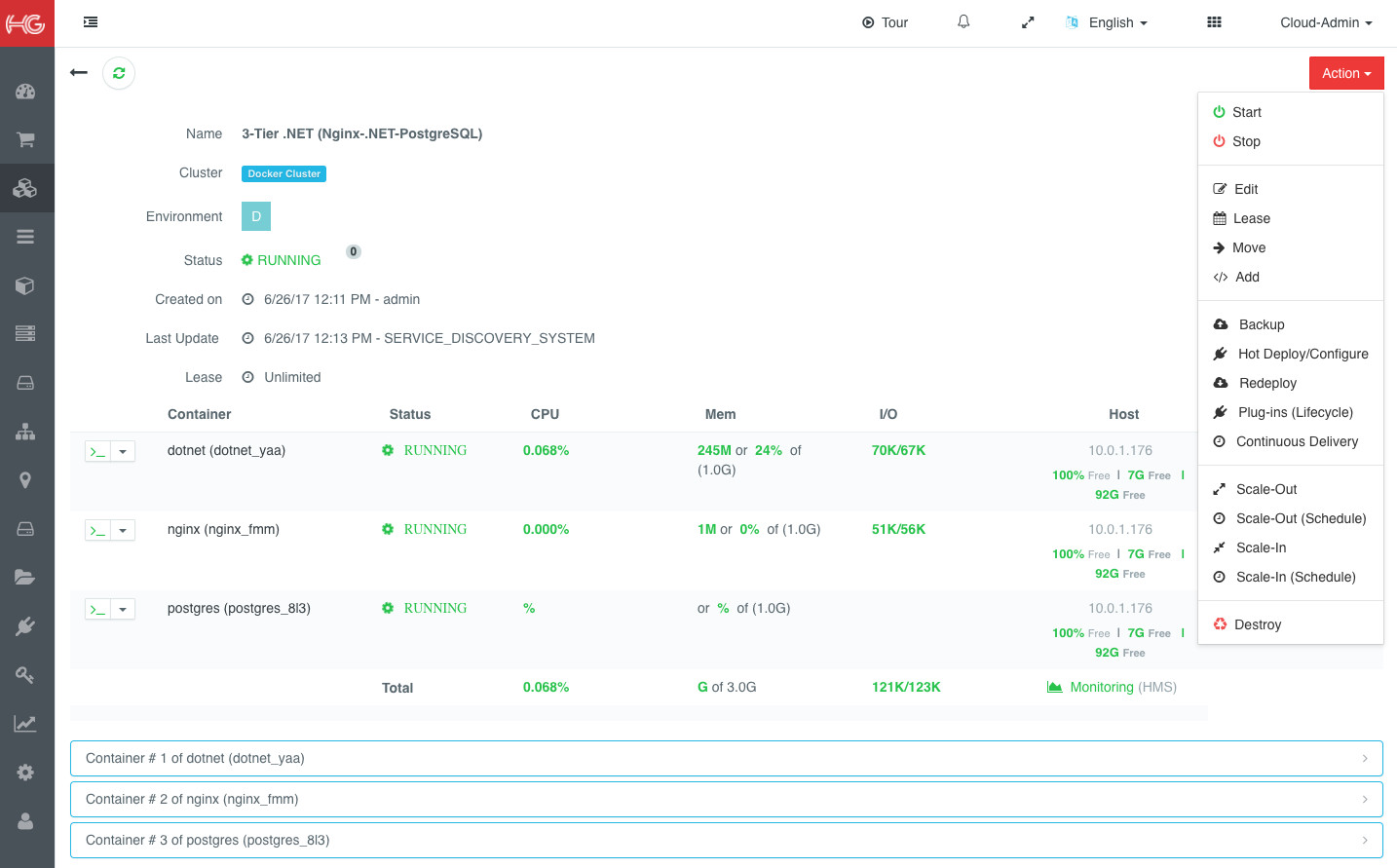Click the Docker Cluster badge
1397x868 pixels.
pyautogui.click(x=283, y=173)
